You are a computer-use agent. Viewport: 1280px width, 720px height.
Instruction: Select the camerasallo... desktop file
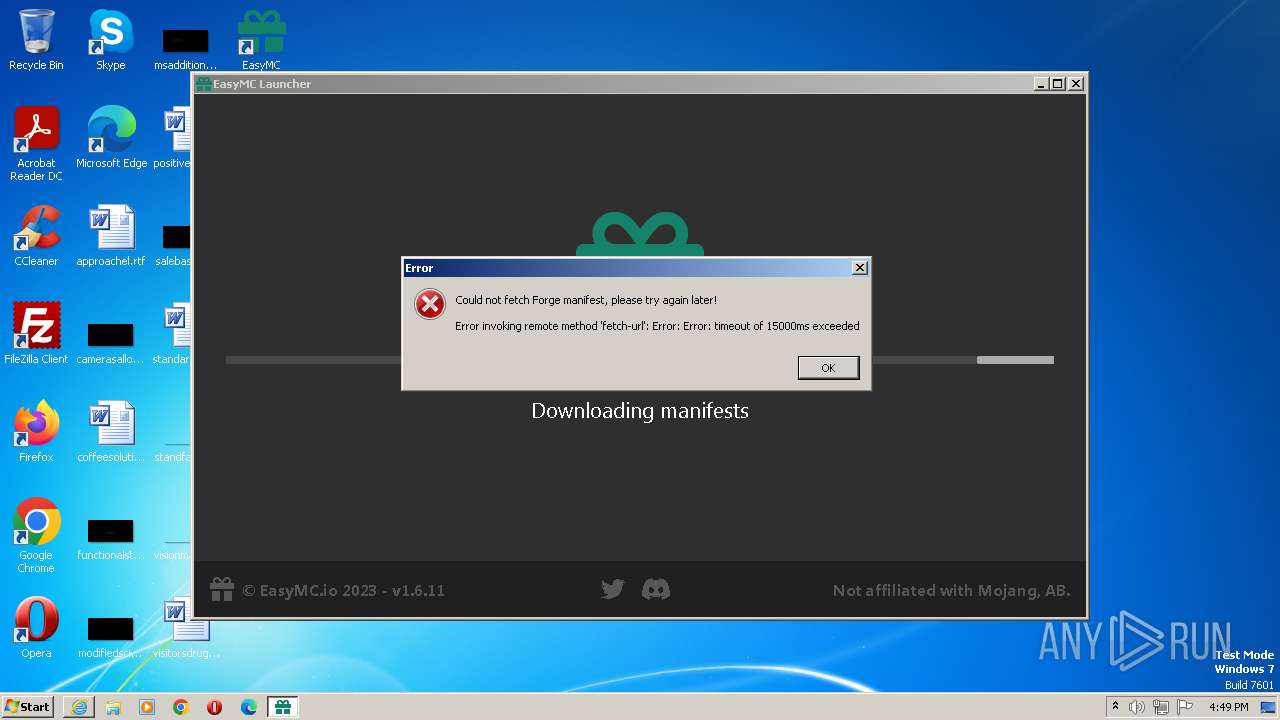coord(110,342)
